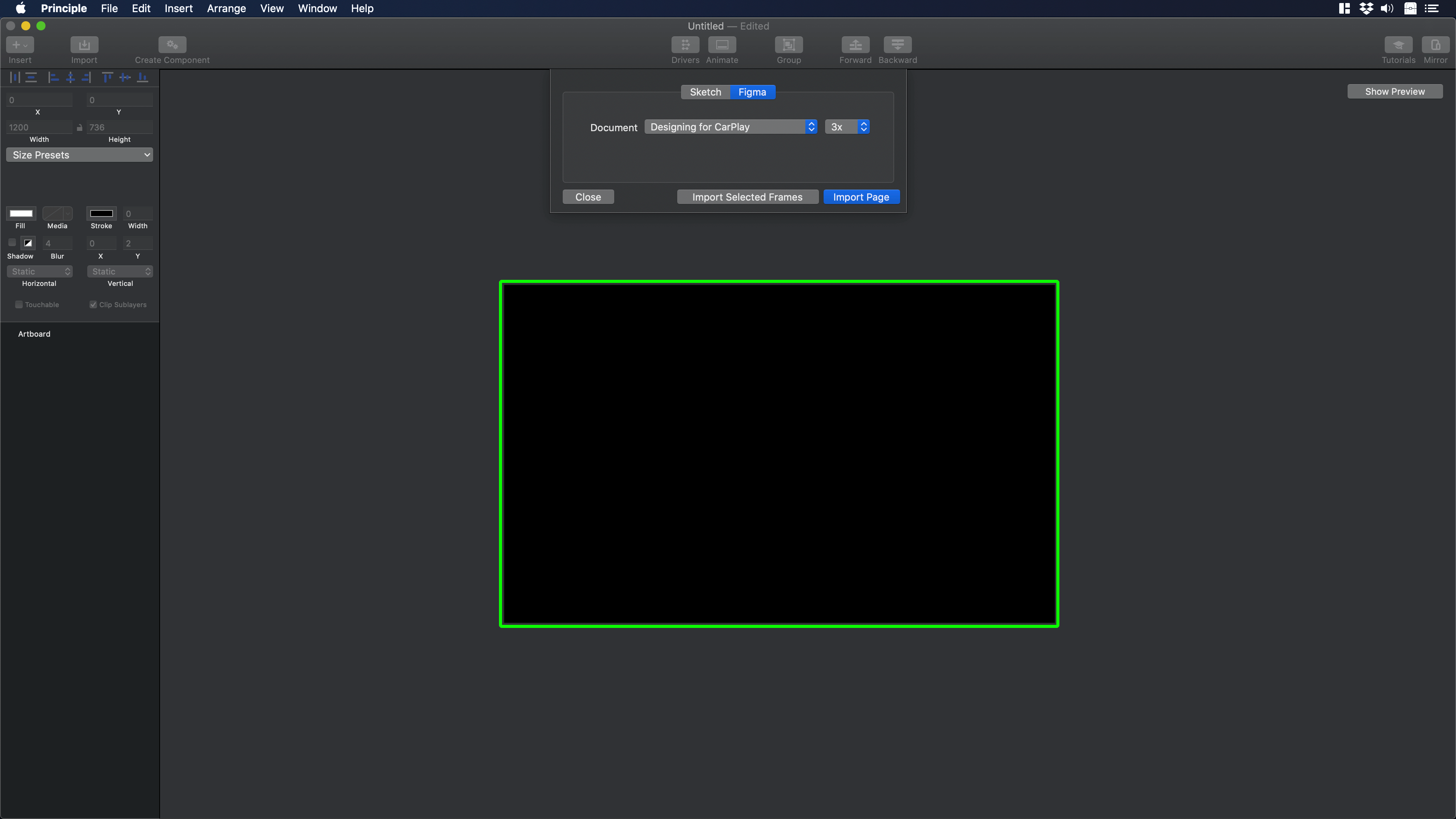Click the Show Preview button
The height and width of the screenshot is (819, 1456).
1395,91
